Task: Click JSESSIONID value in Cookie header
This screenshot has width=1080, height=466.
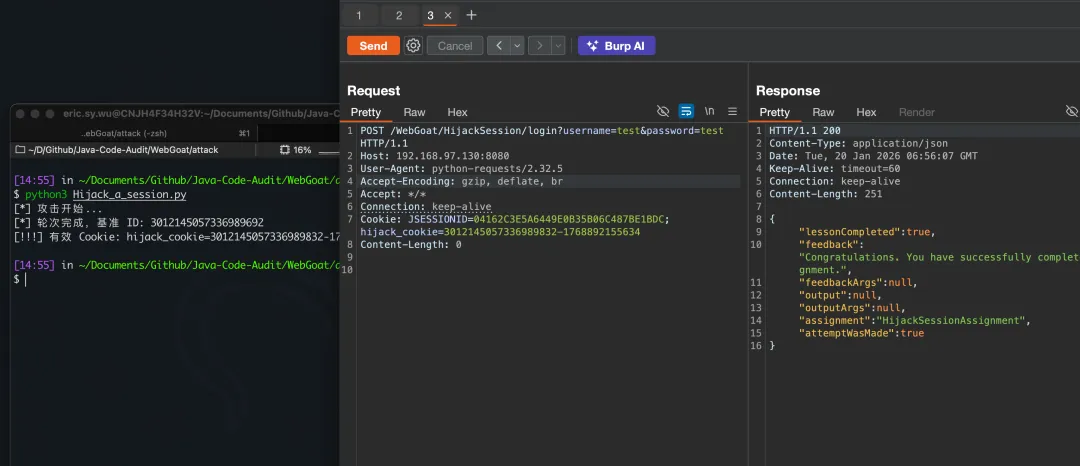Action: 570,219
